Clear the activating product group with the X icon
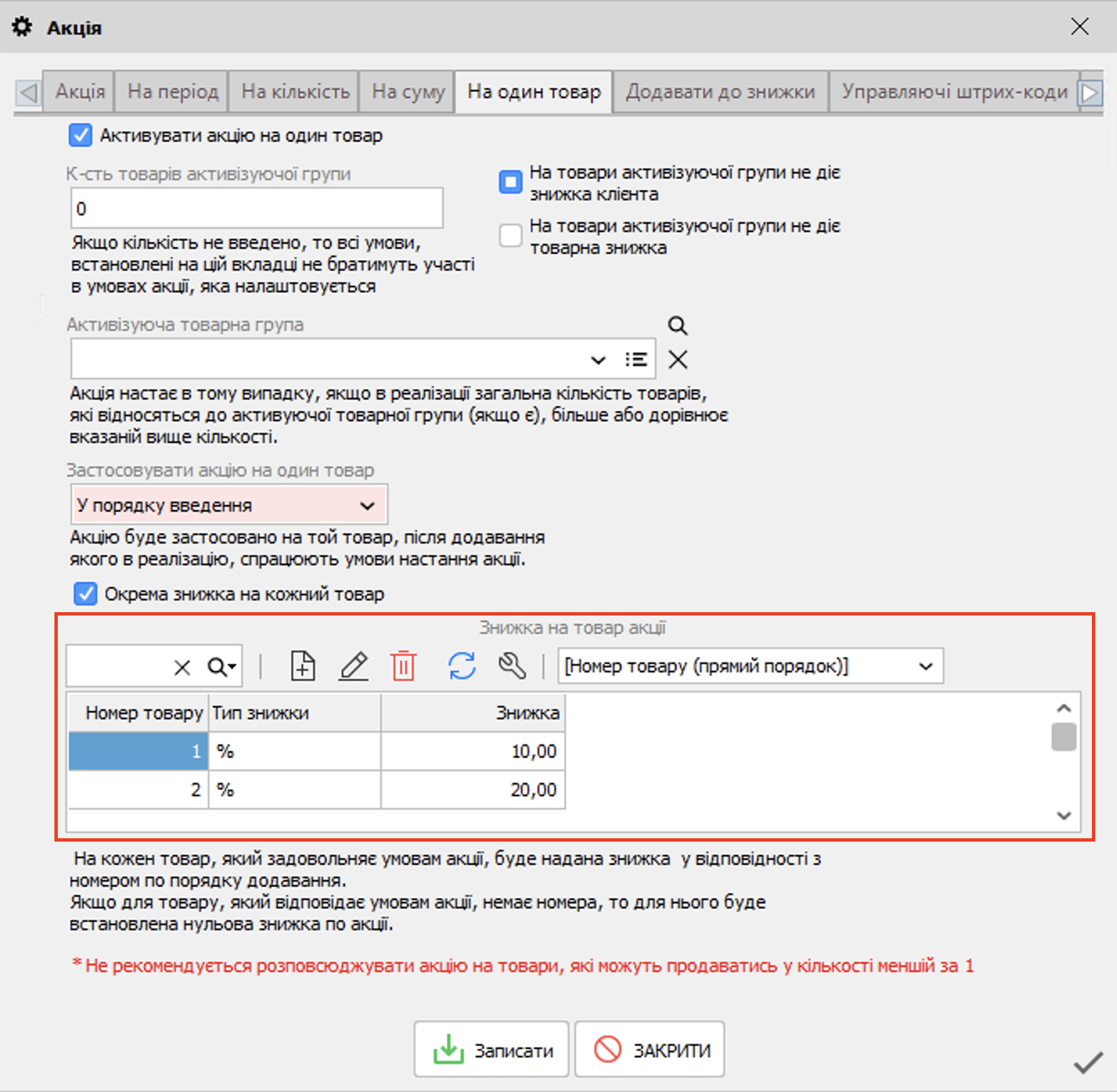Image resolution: width=1117 pixels, height=1092 pixels. pyautogui.click(x=677, y=360)
